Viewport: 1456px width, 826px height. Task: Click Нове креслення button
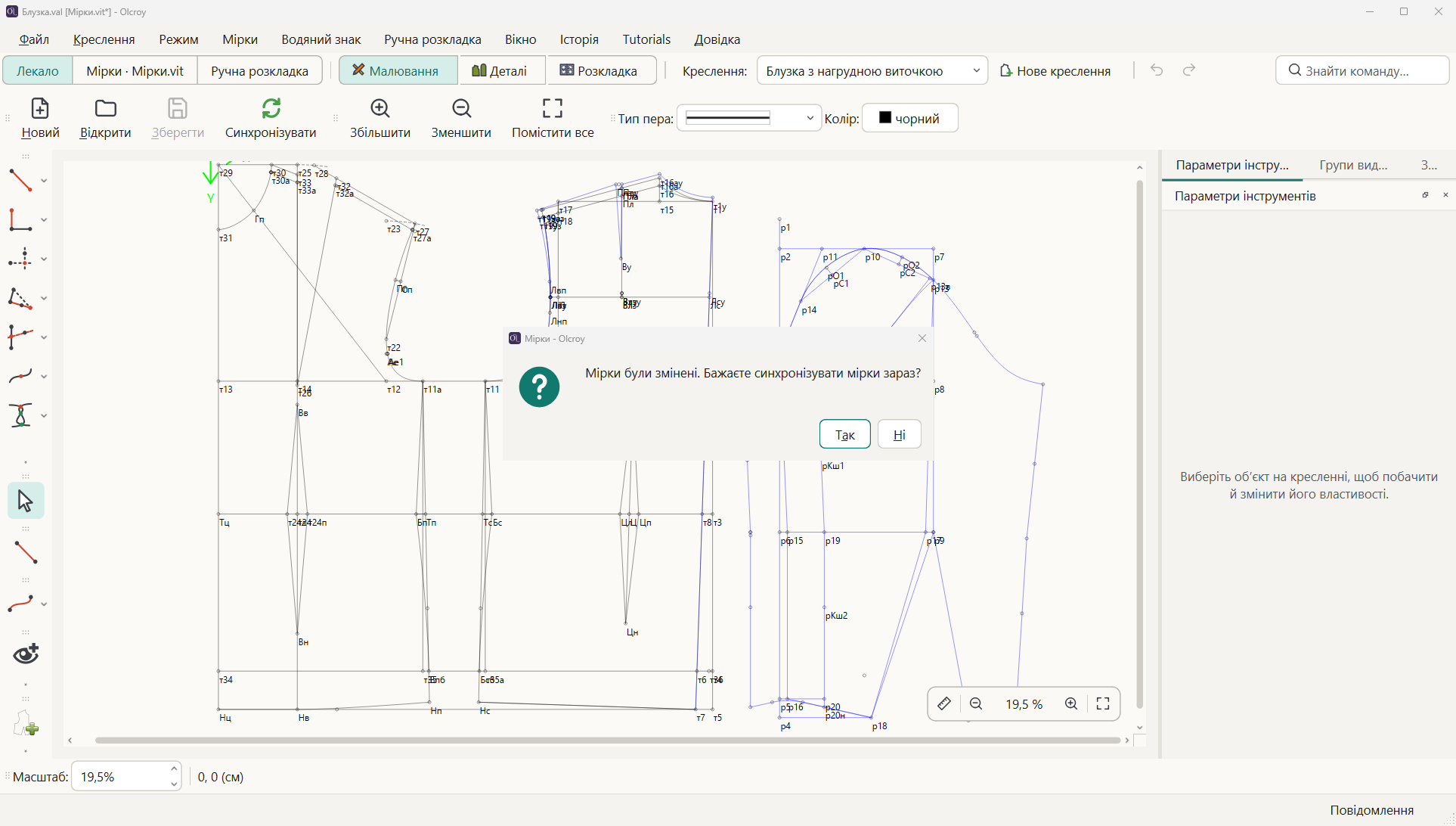pyautogui.click(x=1055, y=70)
